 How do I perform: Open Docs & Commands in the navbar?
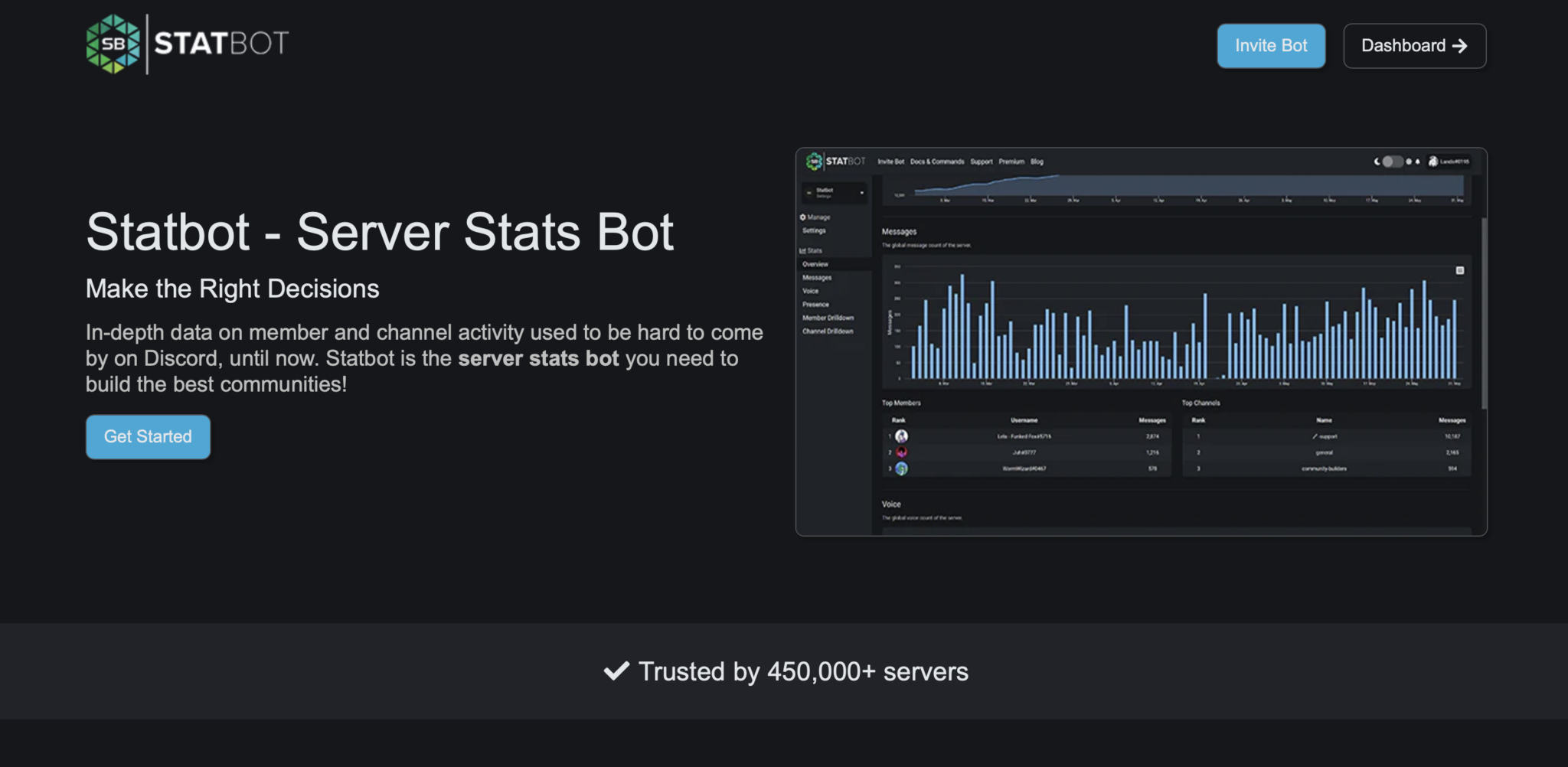click(937, 162)
